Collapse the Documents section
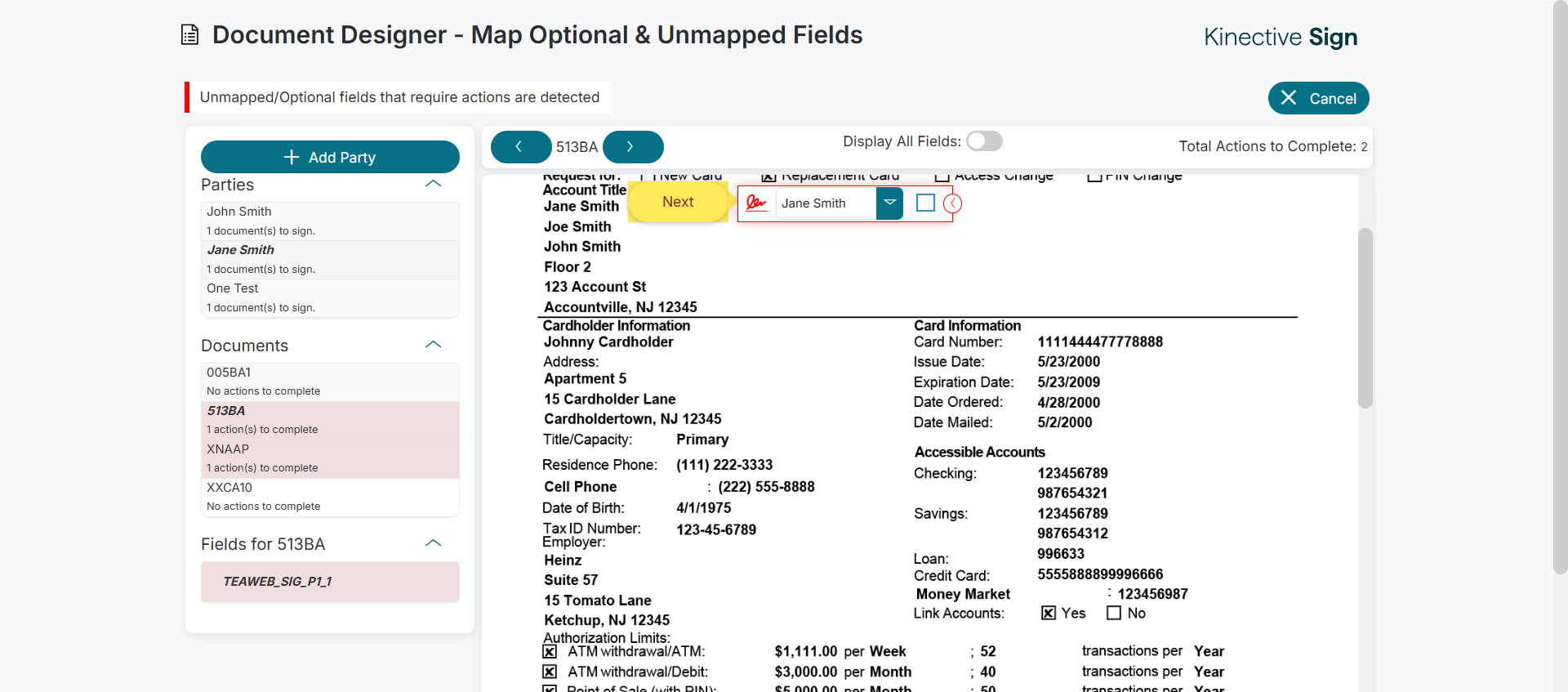The height and width of the screenshot is (692, 1568). 433,346
